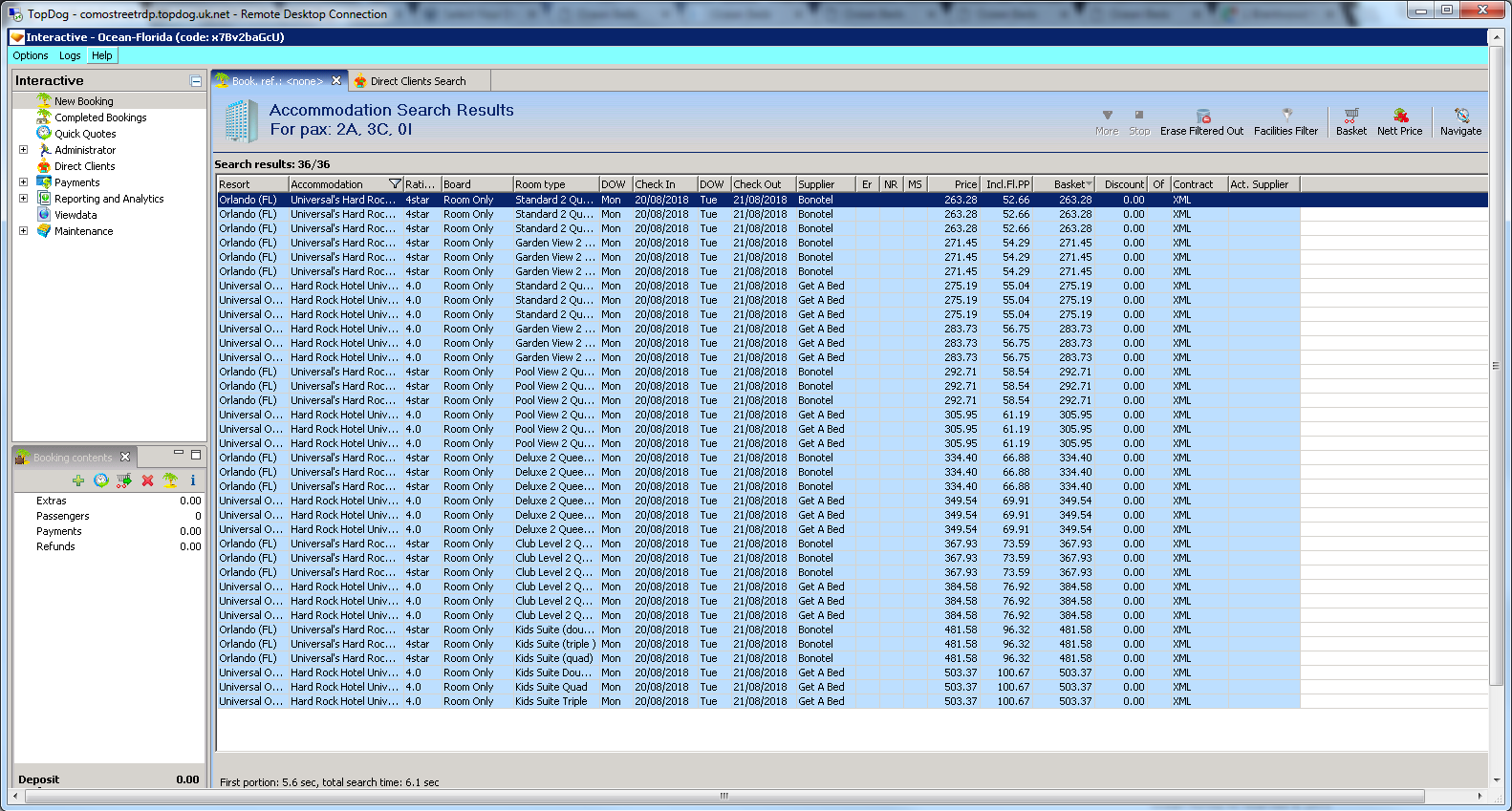The width and height of the screenshot is (1512, 811).
Task: Click the TopDog Remote Desktop title bar icon
Action: pos(15,14)
